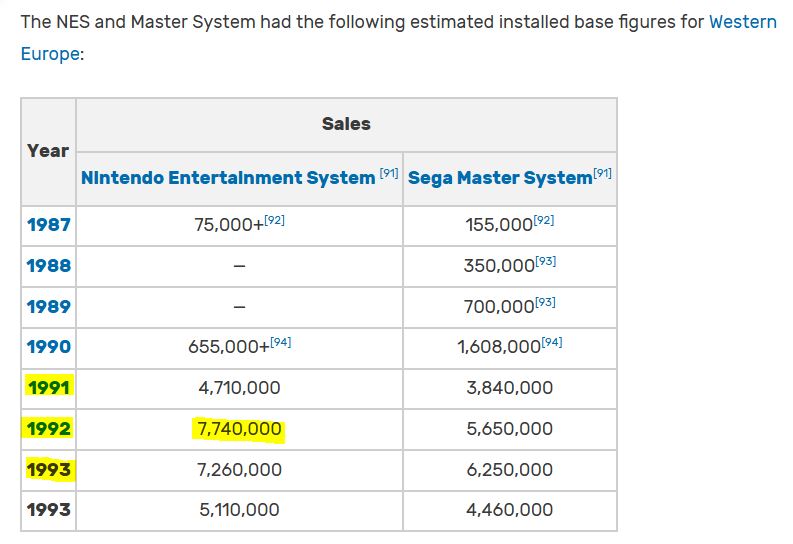Click the highlighted 1993 year cell
Screen dimensions: 793x544
pos(49,470)
